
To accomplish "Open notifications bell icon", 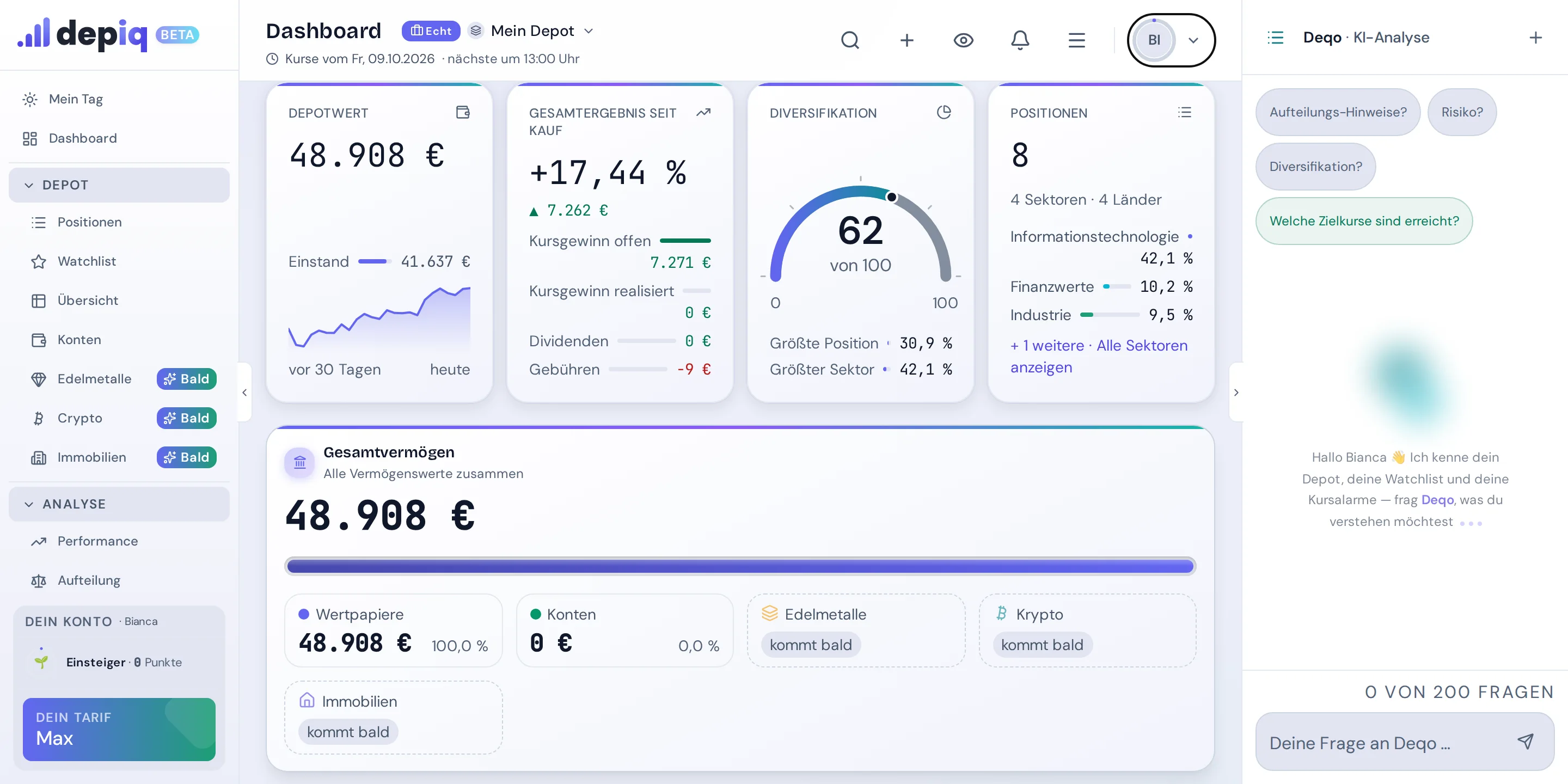I will pos(1020,40).
